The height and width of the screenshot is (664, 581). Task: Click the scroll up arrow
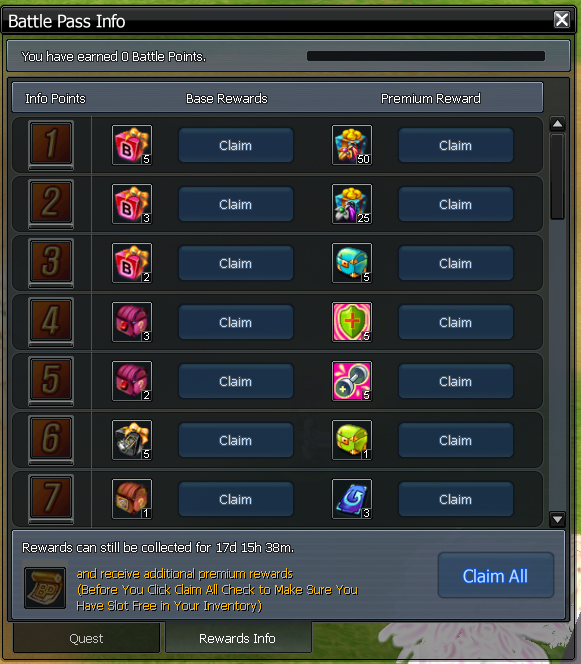pos(557,124)
